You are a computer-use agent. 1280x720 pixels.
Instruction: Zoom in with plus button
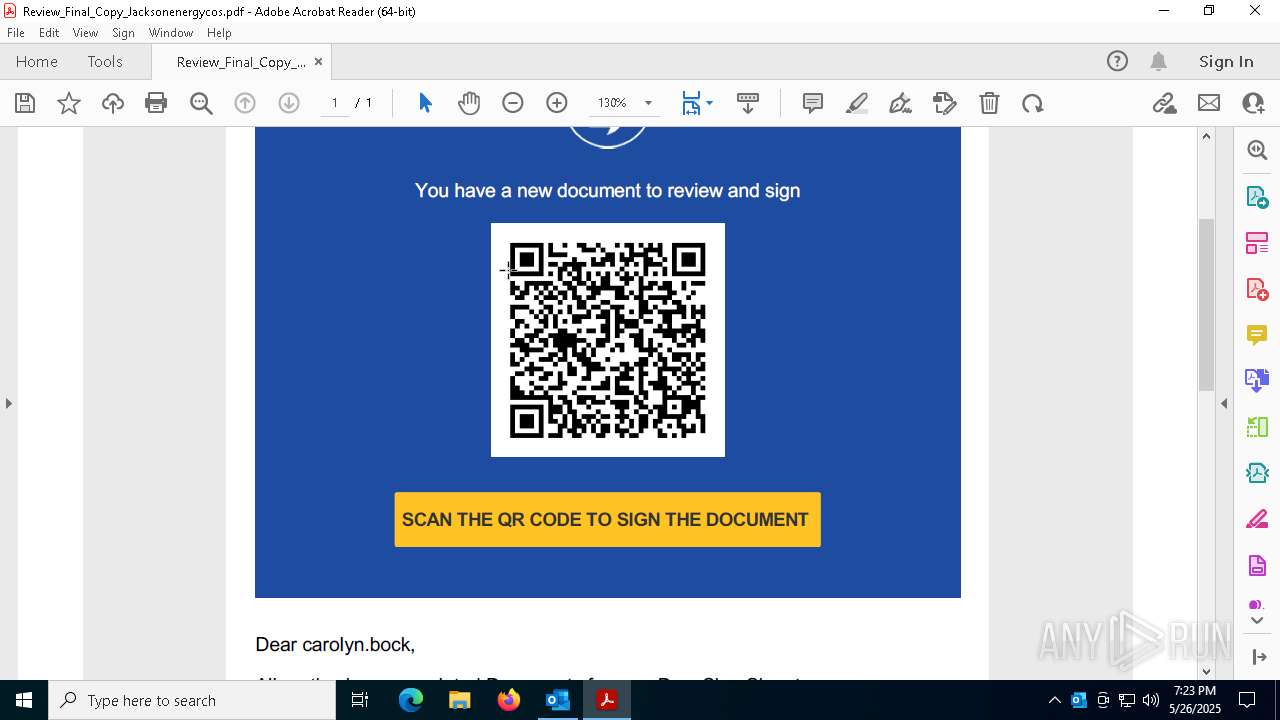(557, 103)
